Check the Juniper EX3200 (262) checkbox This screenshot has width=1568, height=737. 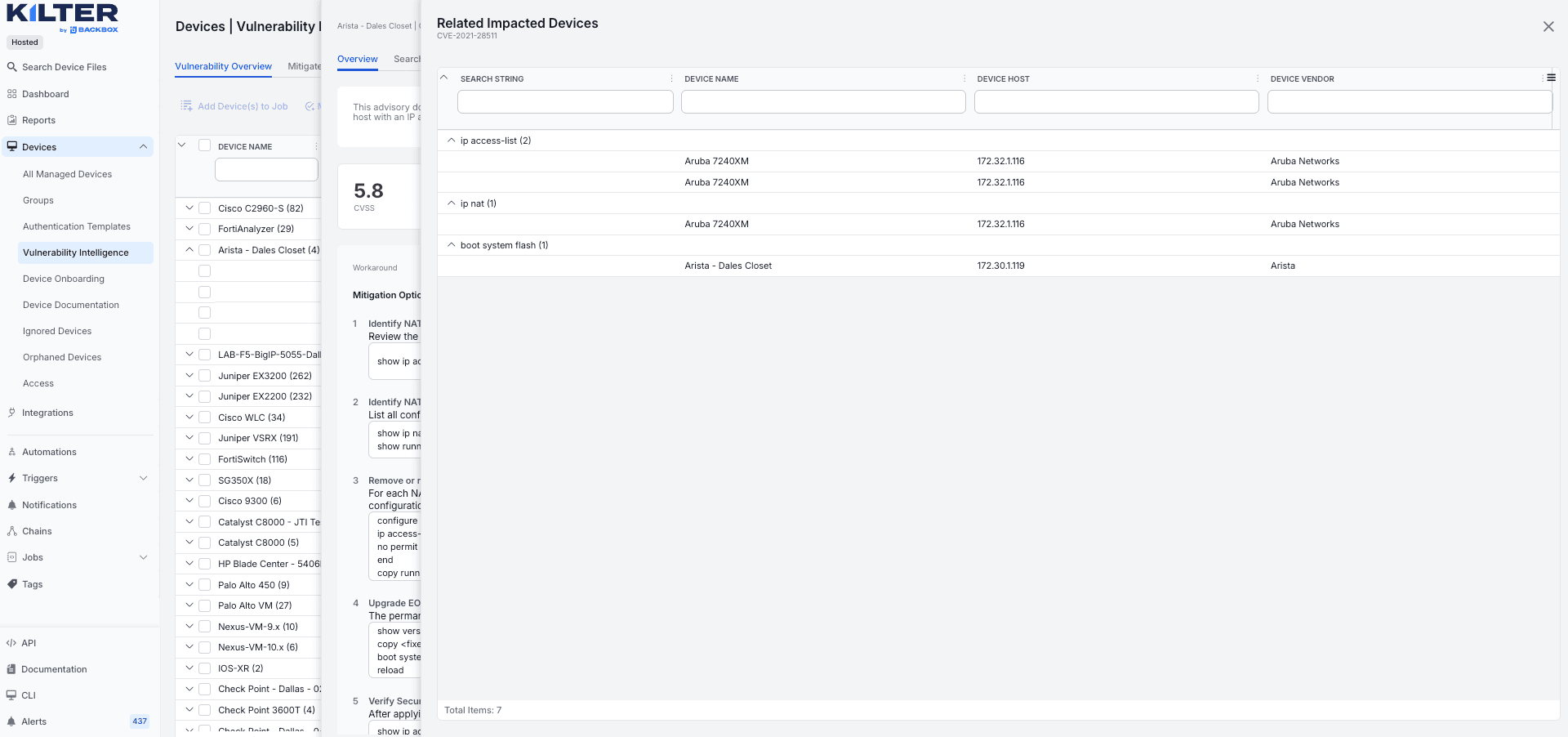[x=205, y=376]
